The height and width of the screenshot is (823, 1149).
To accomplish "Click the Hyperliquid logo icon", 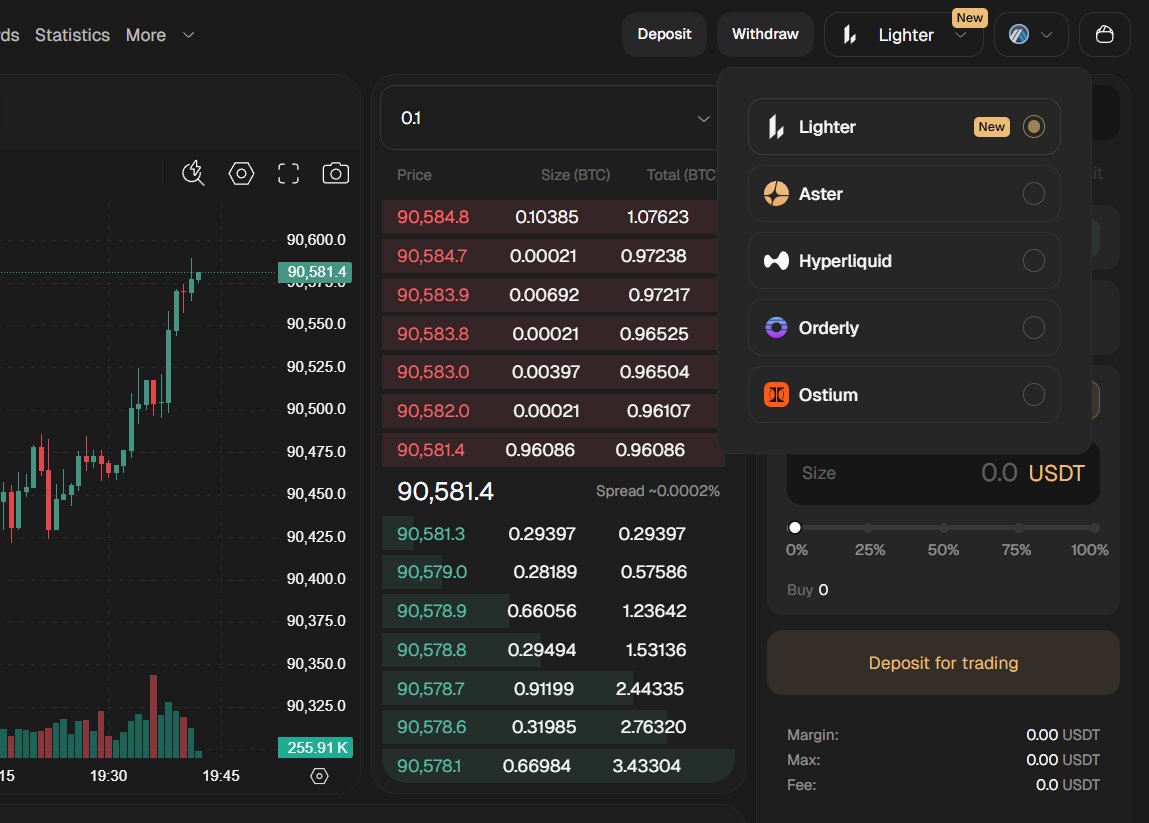I will 776,261.
